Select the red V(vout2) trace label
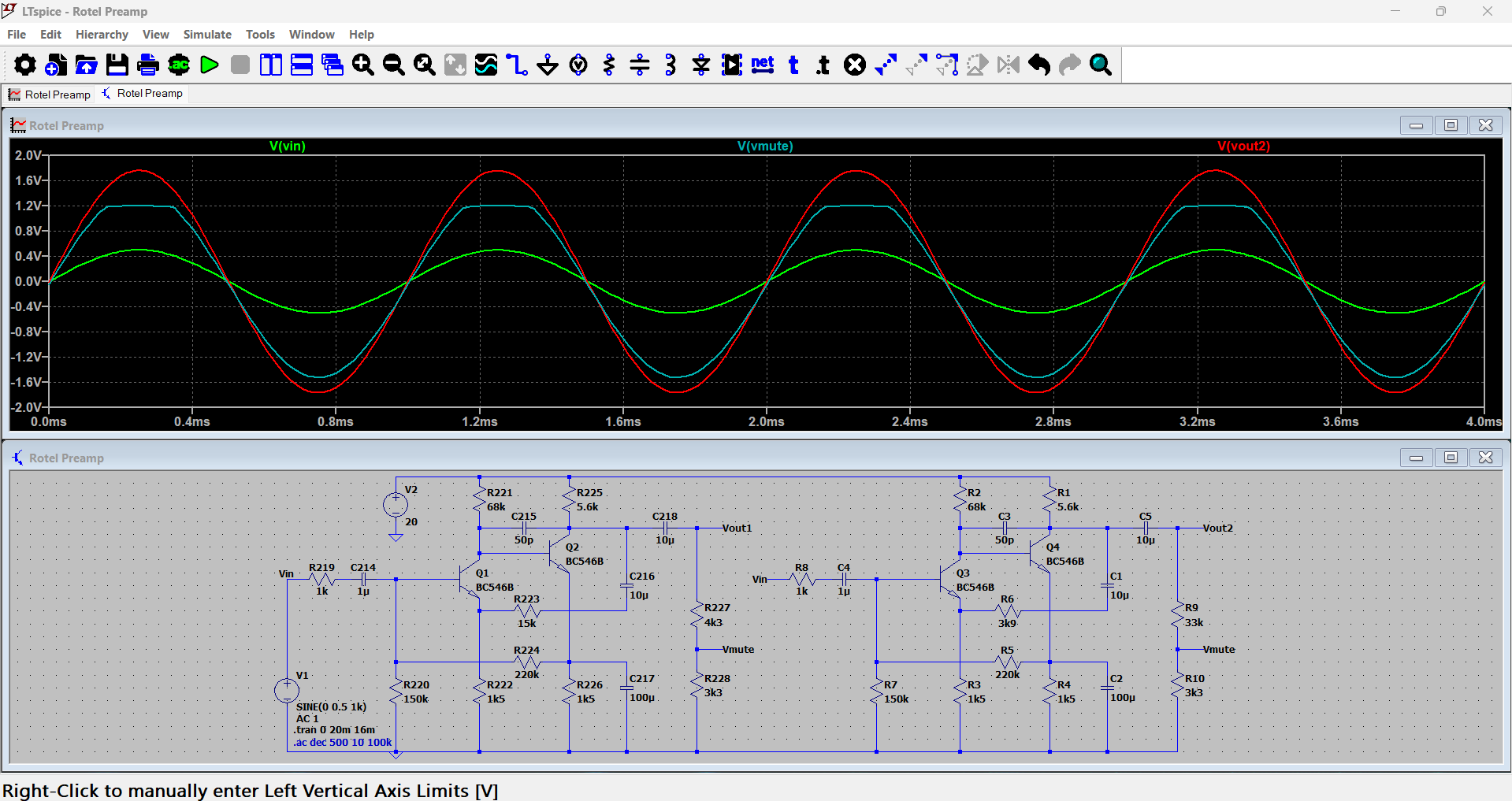Viewport: 1512px width, 801px height. click(1243, 146)
